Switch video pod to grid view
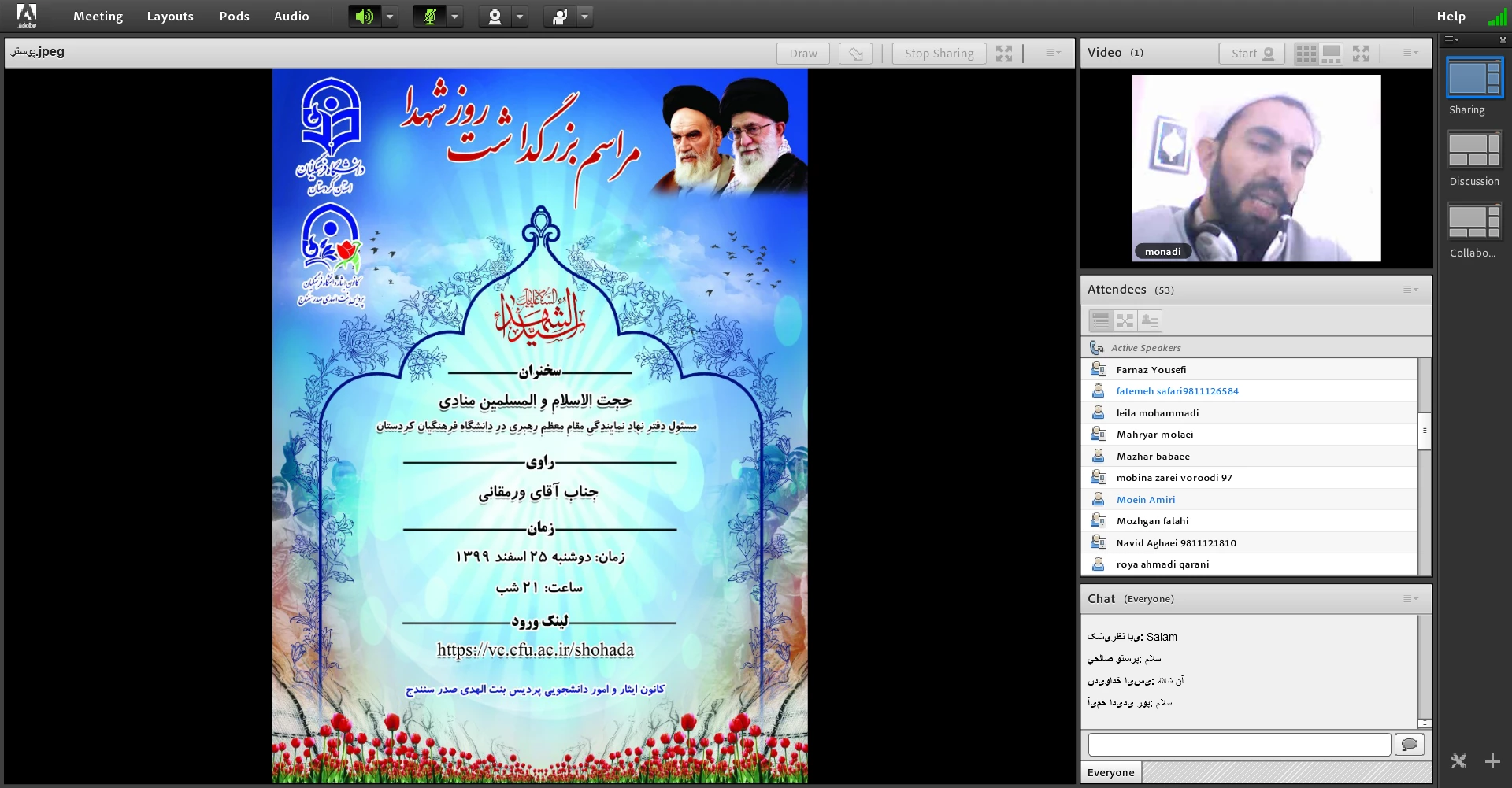This screenshot has height=788, width=1512. pyautogui.click(x=1306, y=54)
